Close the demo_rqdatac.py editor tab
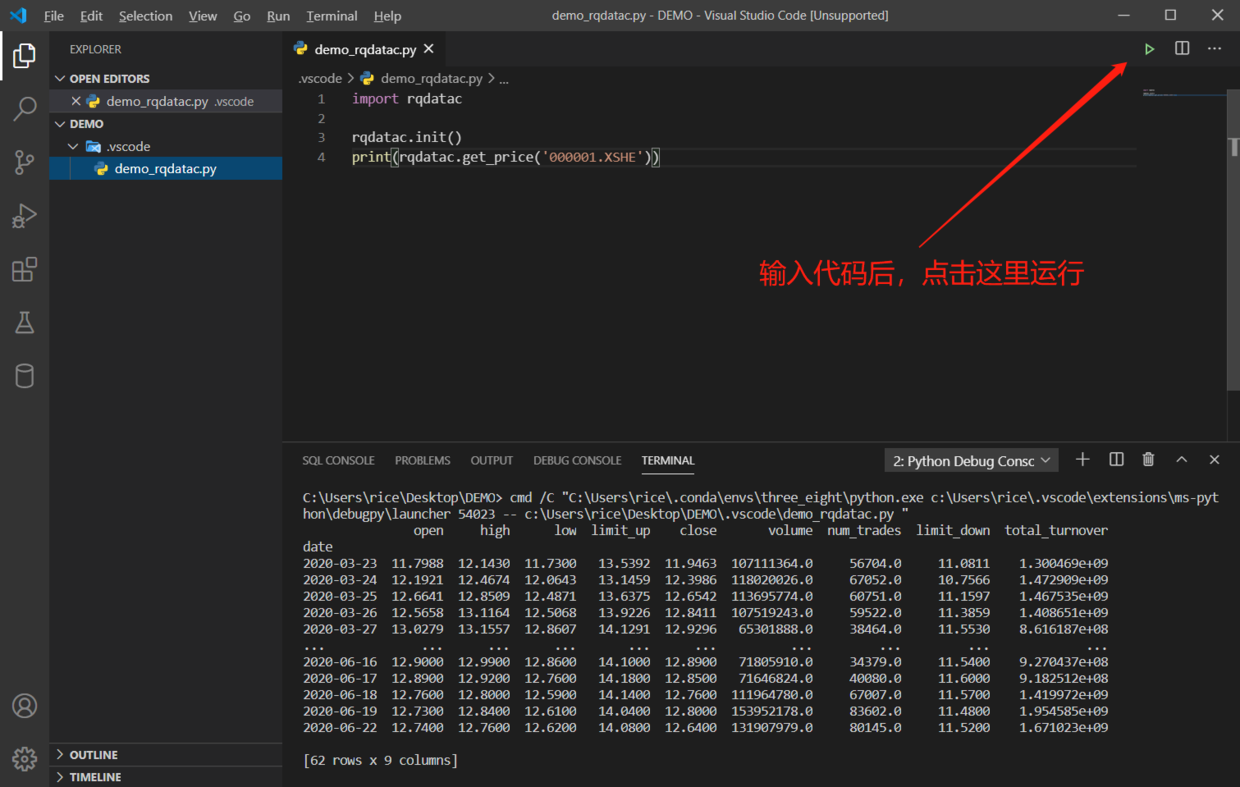The width and height of the screenshot is (1240, 787). [x=429, y=49]
